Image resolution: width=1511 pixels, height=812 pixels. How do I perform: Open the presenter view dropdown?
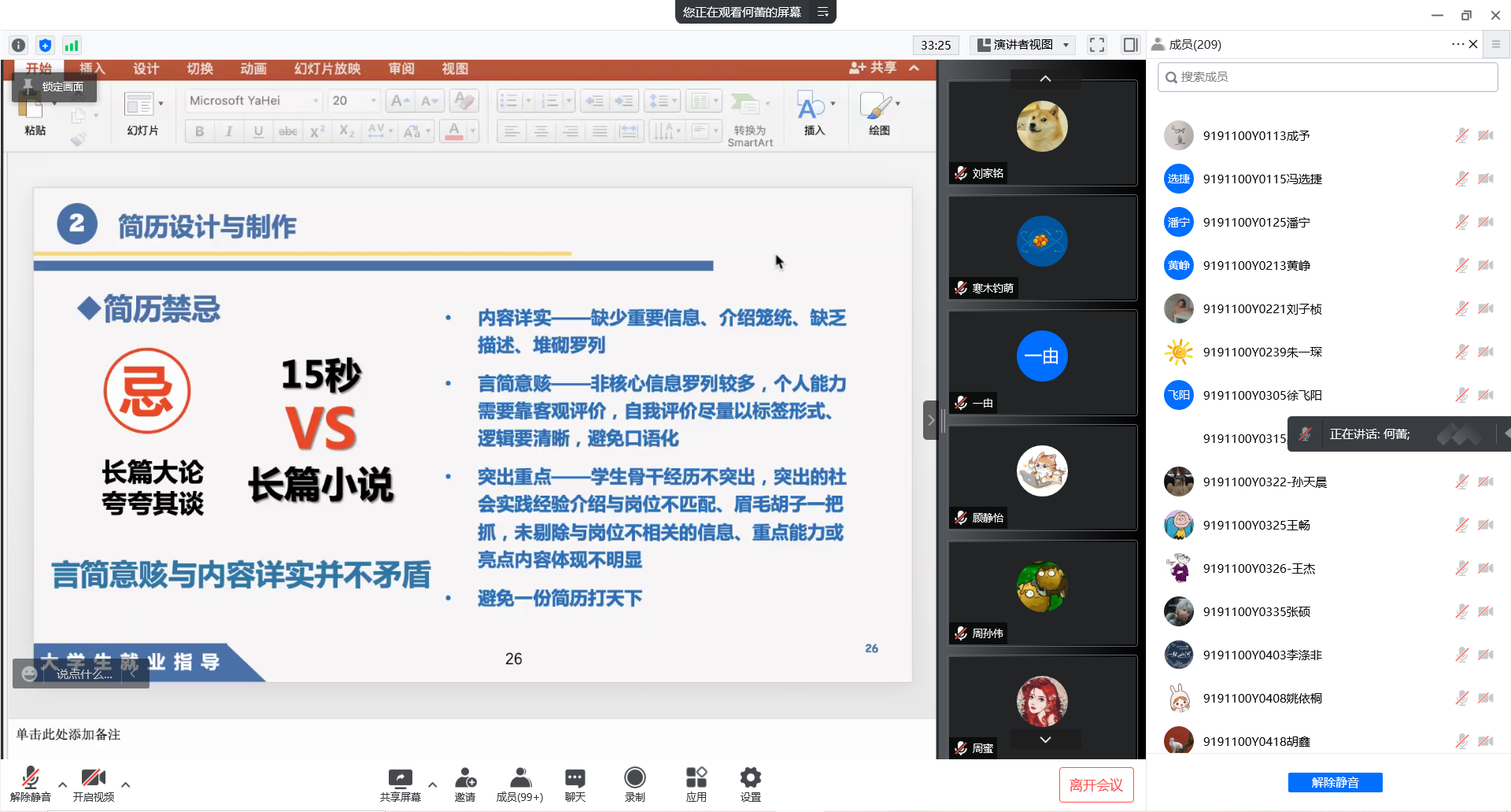[x=1023, y=45]
